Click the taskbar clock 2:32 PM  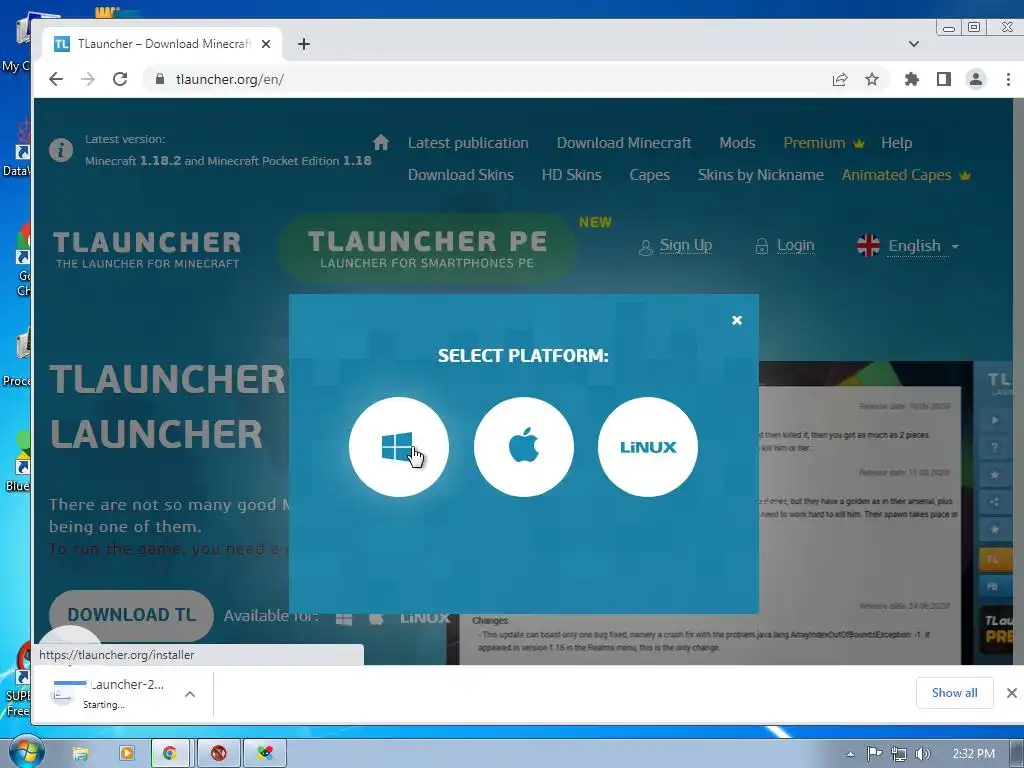[973, 754]
